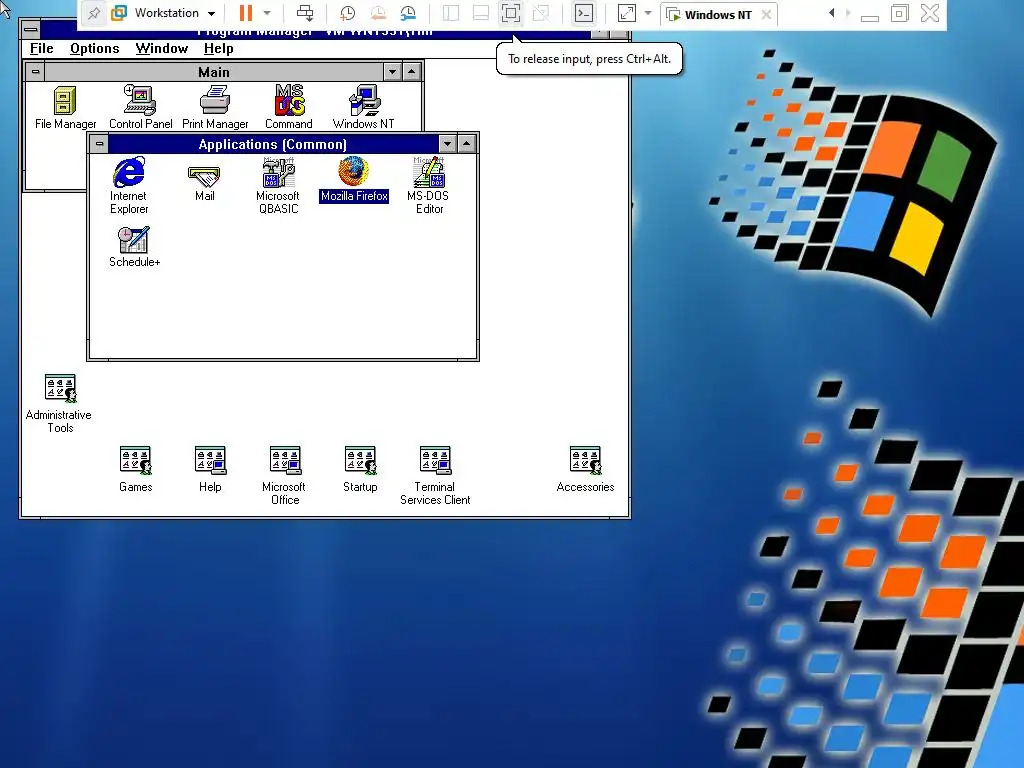
Task: Take a snapshot of the virtual machine
Action: (x=347, y=13)
